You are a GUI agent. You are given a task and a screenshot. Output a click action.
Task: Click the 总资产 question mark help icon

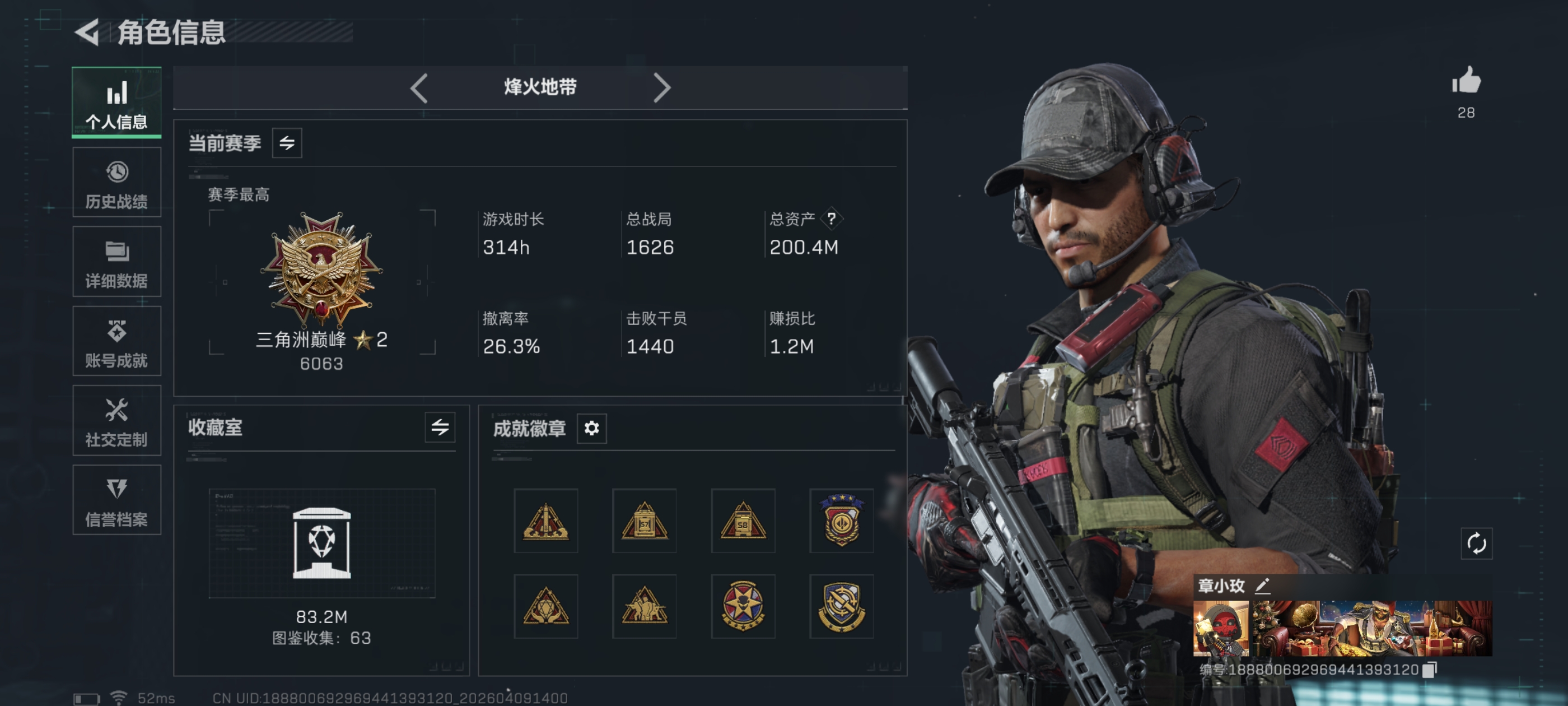[831, 219]
